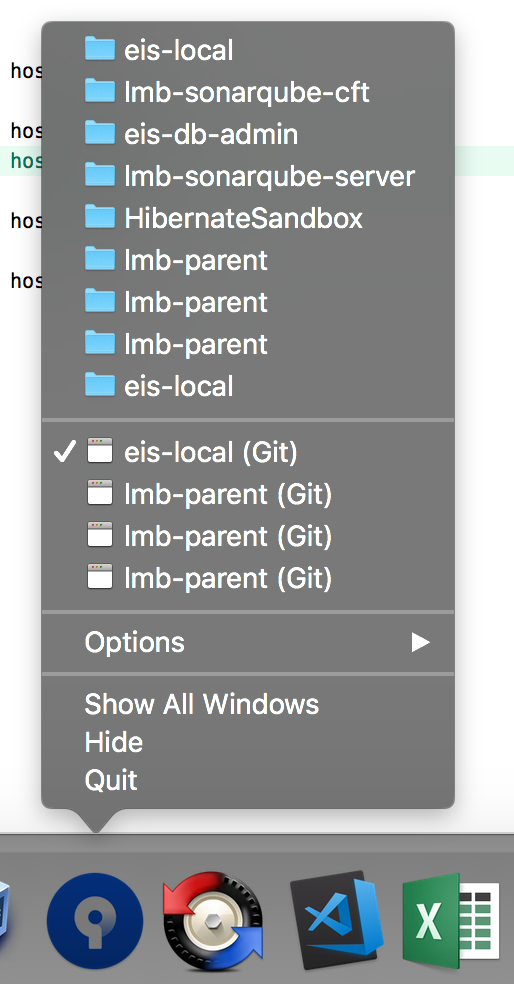Click the SourceTree icon in the Dock
Viewport: 514px width, 984px height.
[95, 921]
